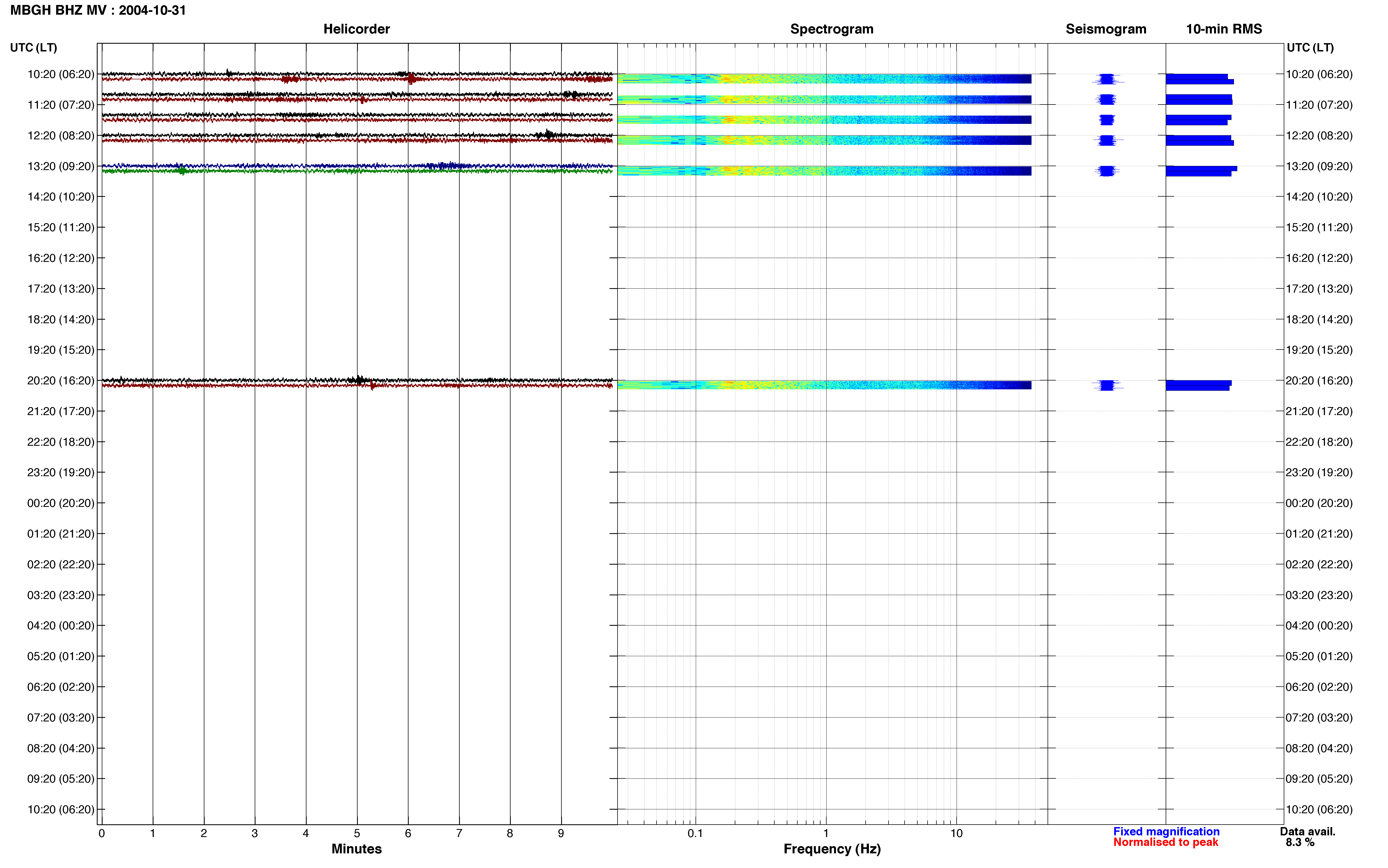Select the Helicorder panel heading

(356, 29)
